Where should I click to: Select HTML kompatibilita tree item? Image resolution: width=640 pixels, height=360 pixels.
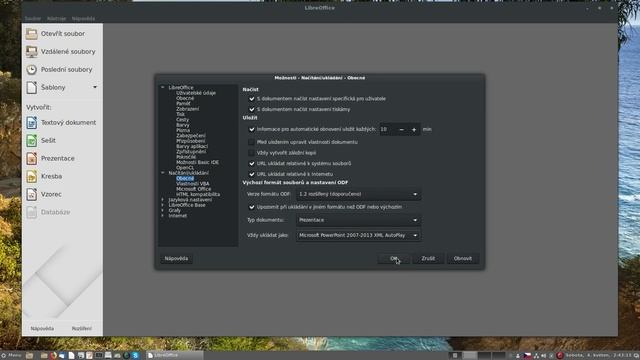(x=198, y=194)
